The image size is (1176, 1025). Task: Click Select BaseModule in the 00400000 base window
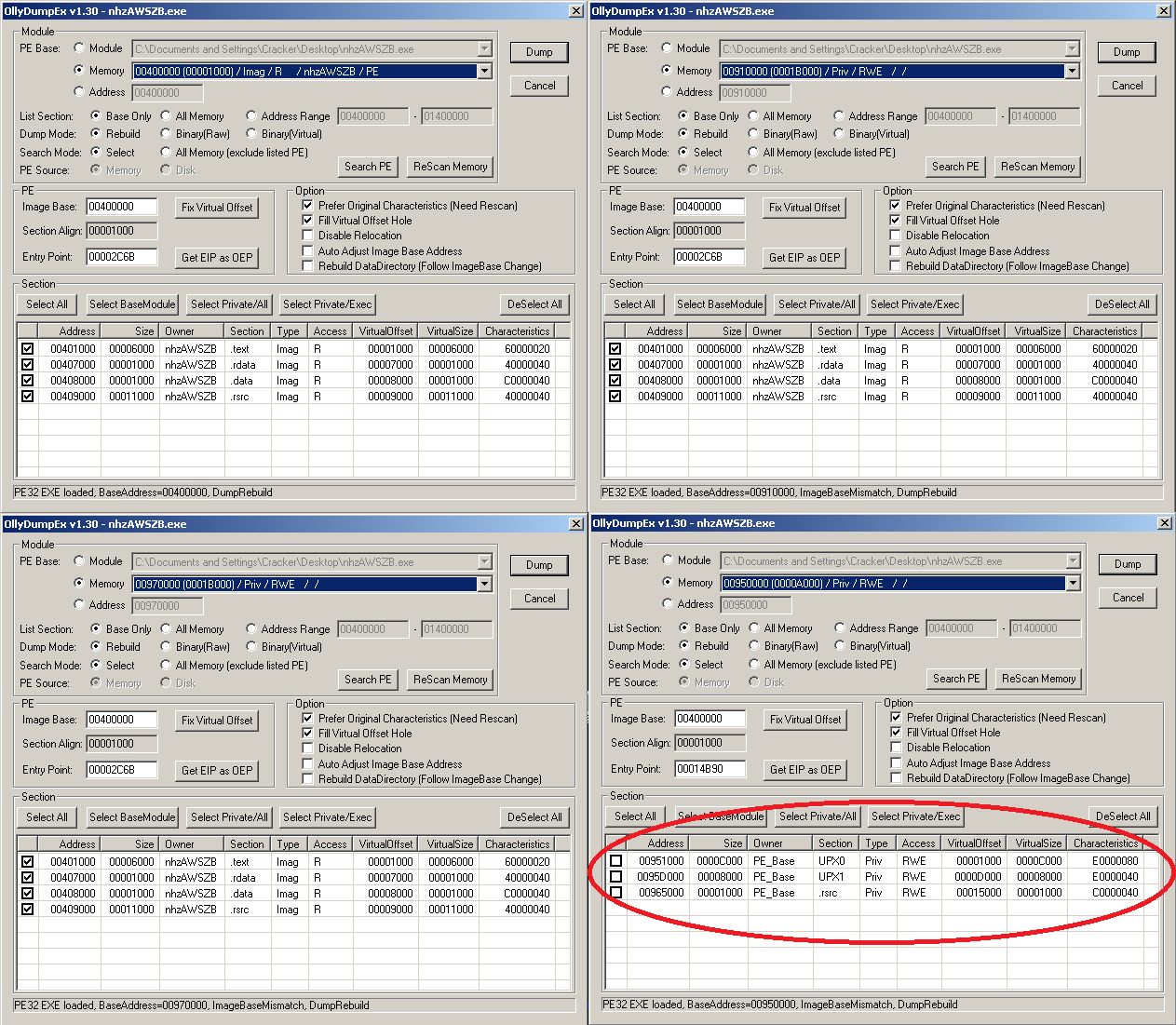point(132,304)
